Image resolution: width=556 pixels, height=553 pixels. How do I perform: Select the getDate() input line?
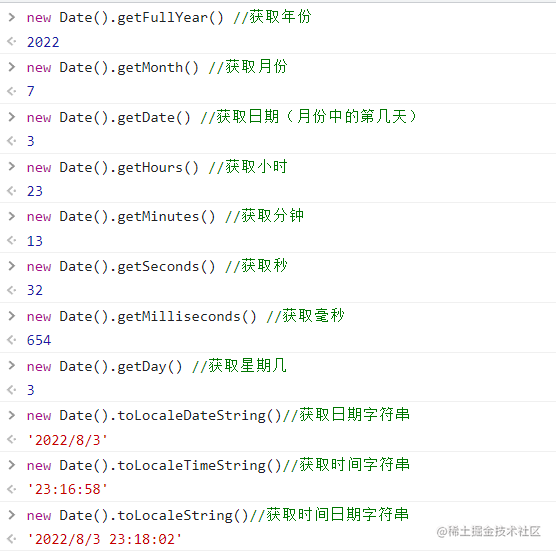click(222, 117)
